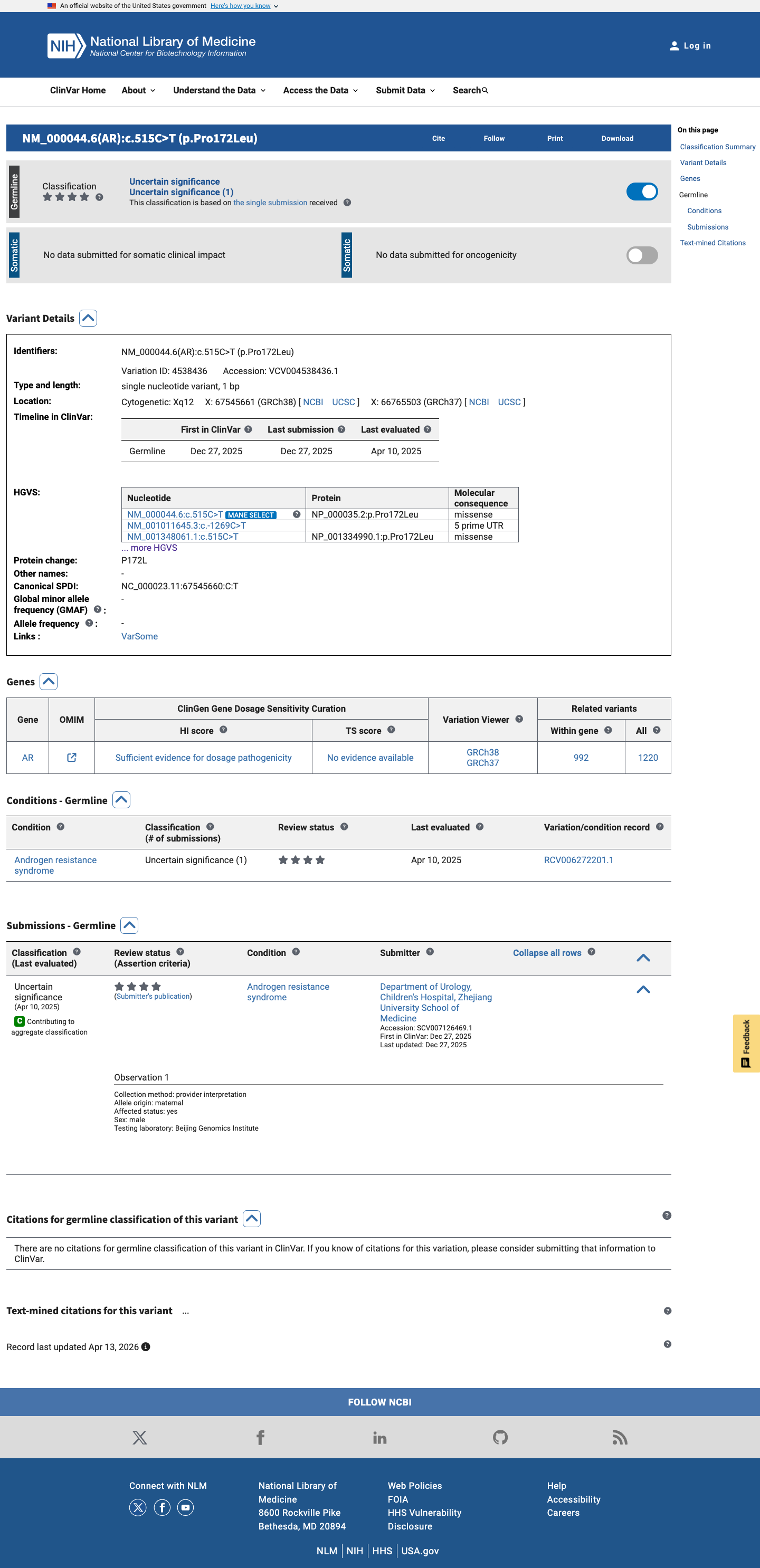
Task: Open the Search menu item
Action: [x=470, y=90]
